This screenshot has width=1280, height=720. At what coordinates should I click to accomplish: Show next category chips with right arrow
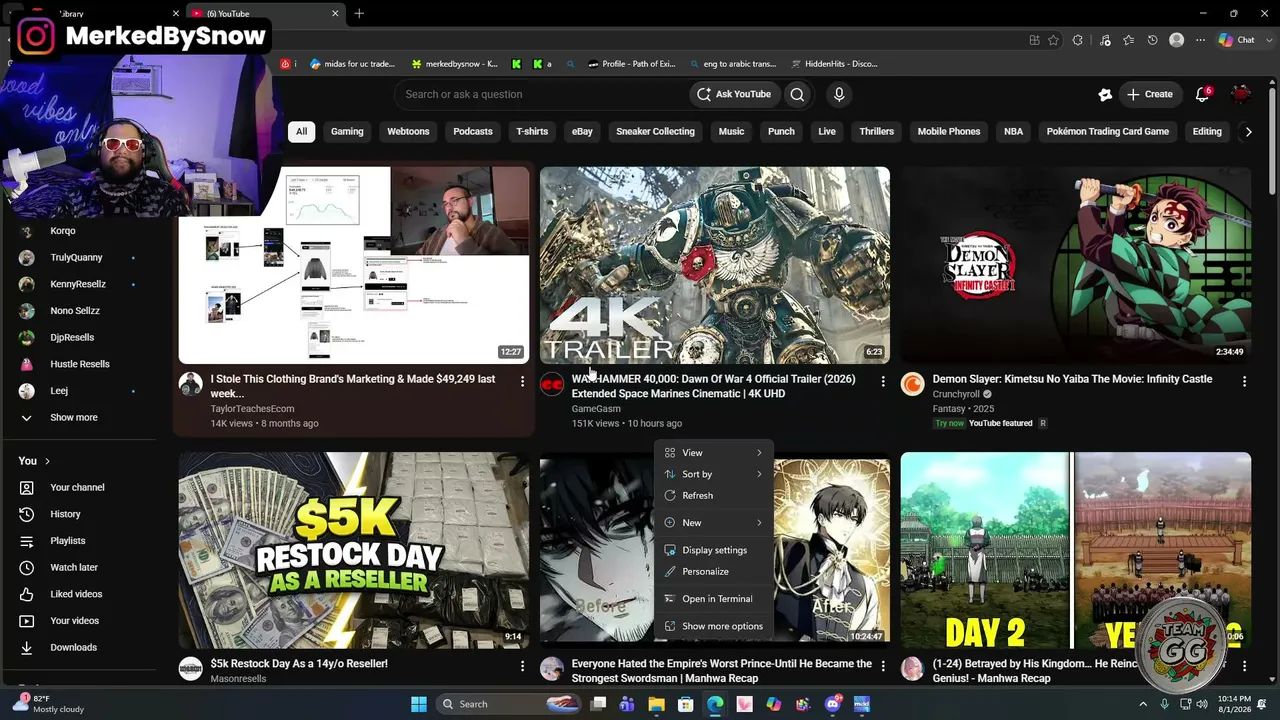point(1248,131)
